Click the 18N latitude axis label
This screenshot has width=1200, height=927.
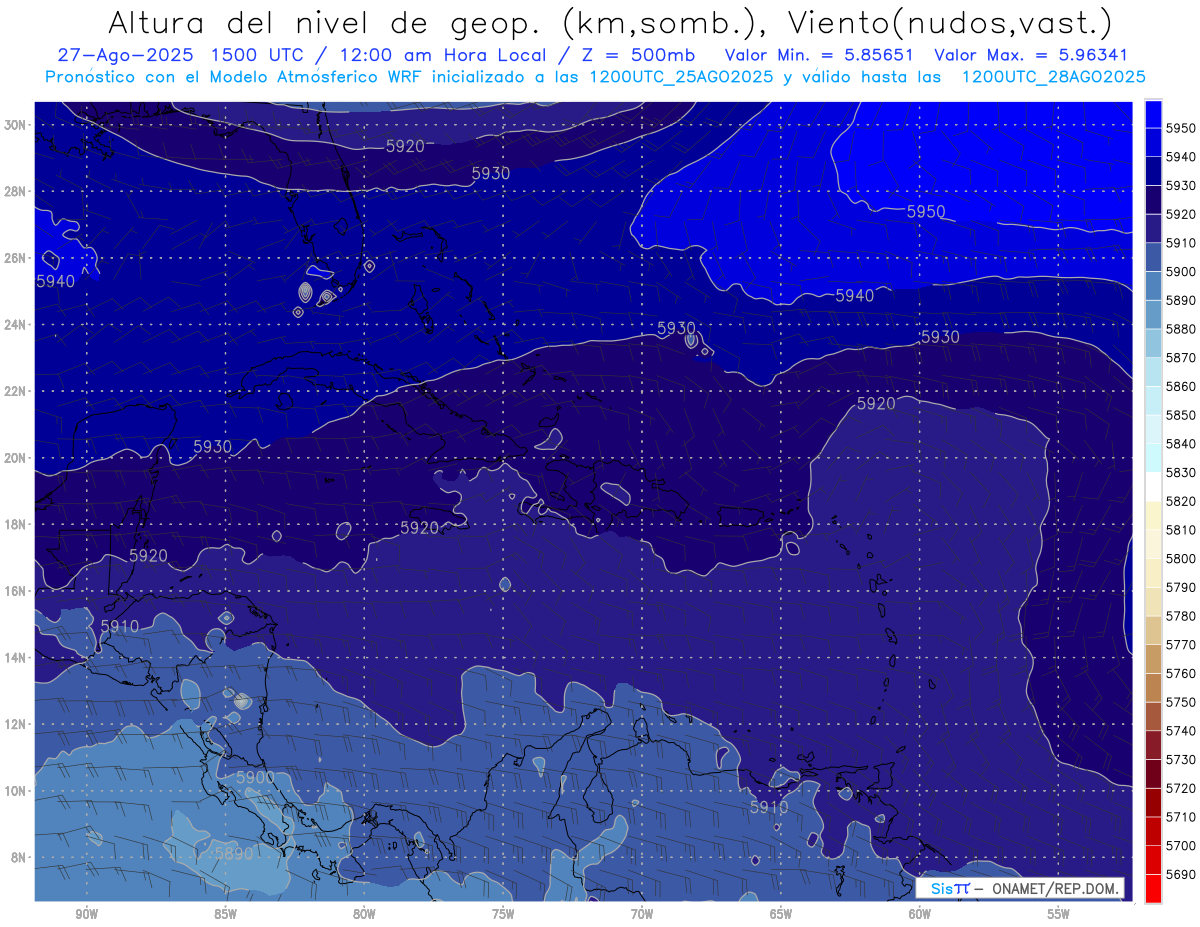[15, 525]
